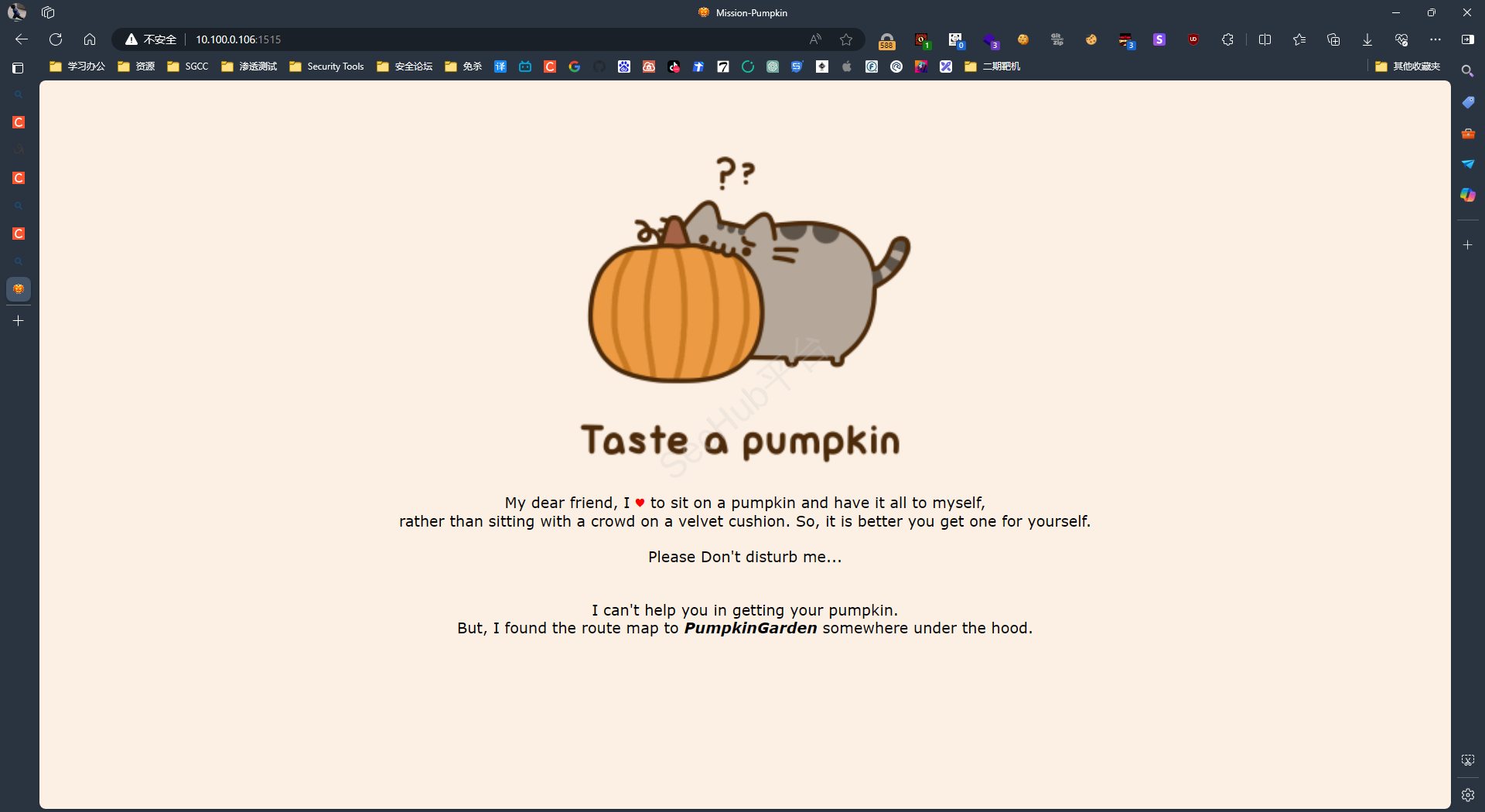
Task: Open the SGCC bookmarks folder
Action: [188, 67]
